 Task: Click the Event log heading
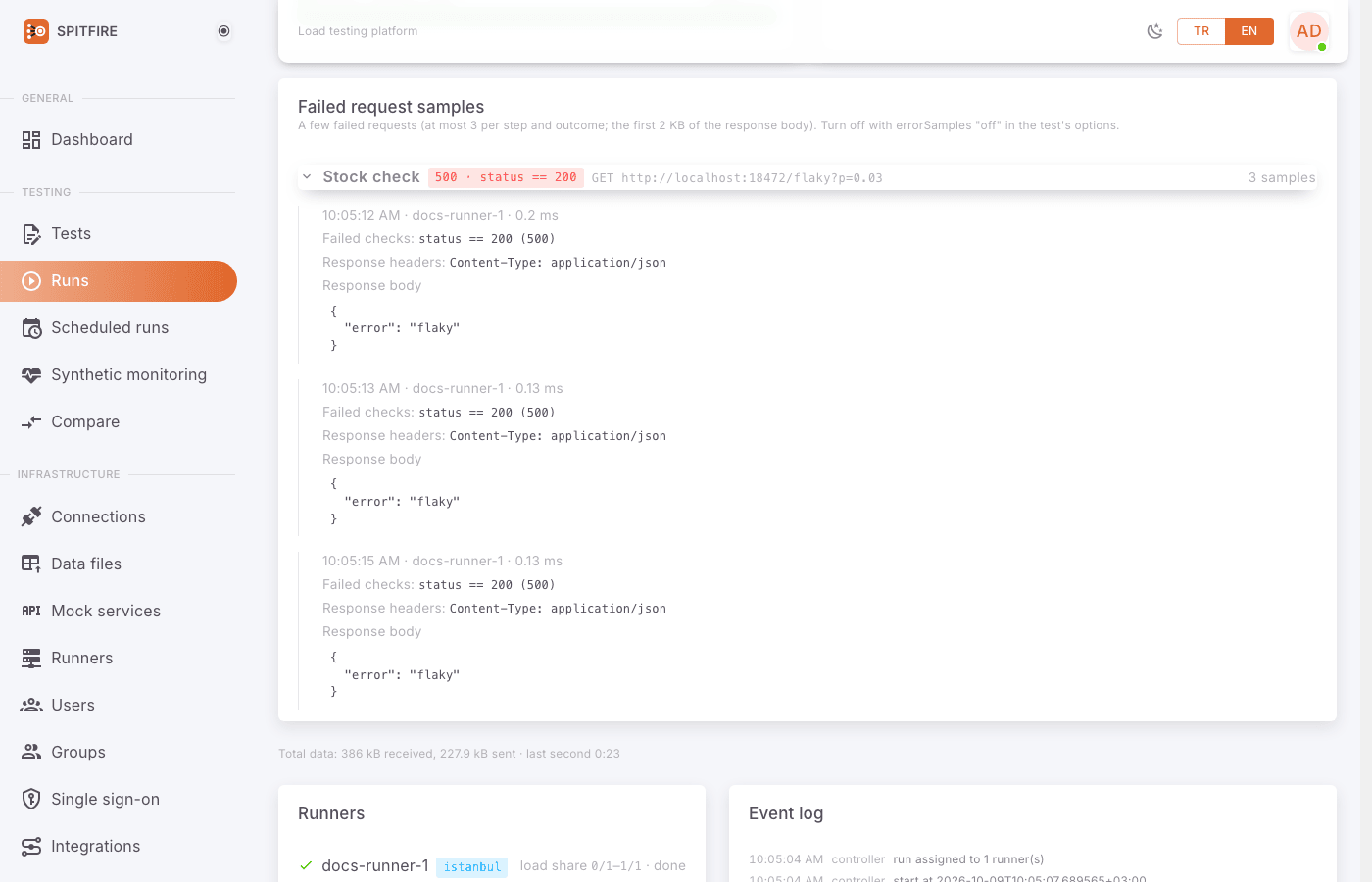(786, 813)
